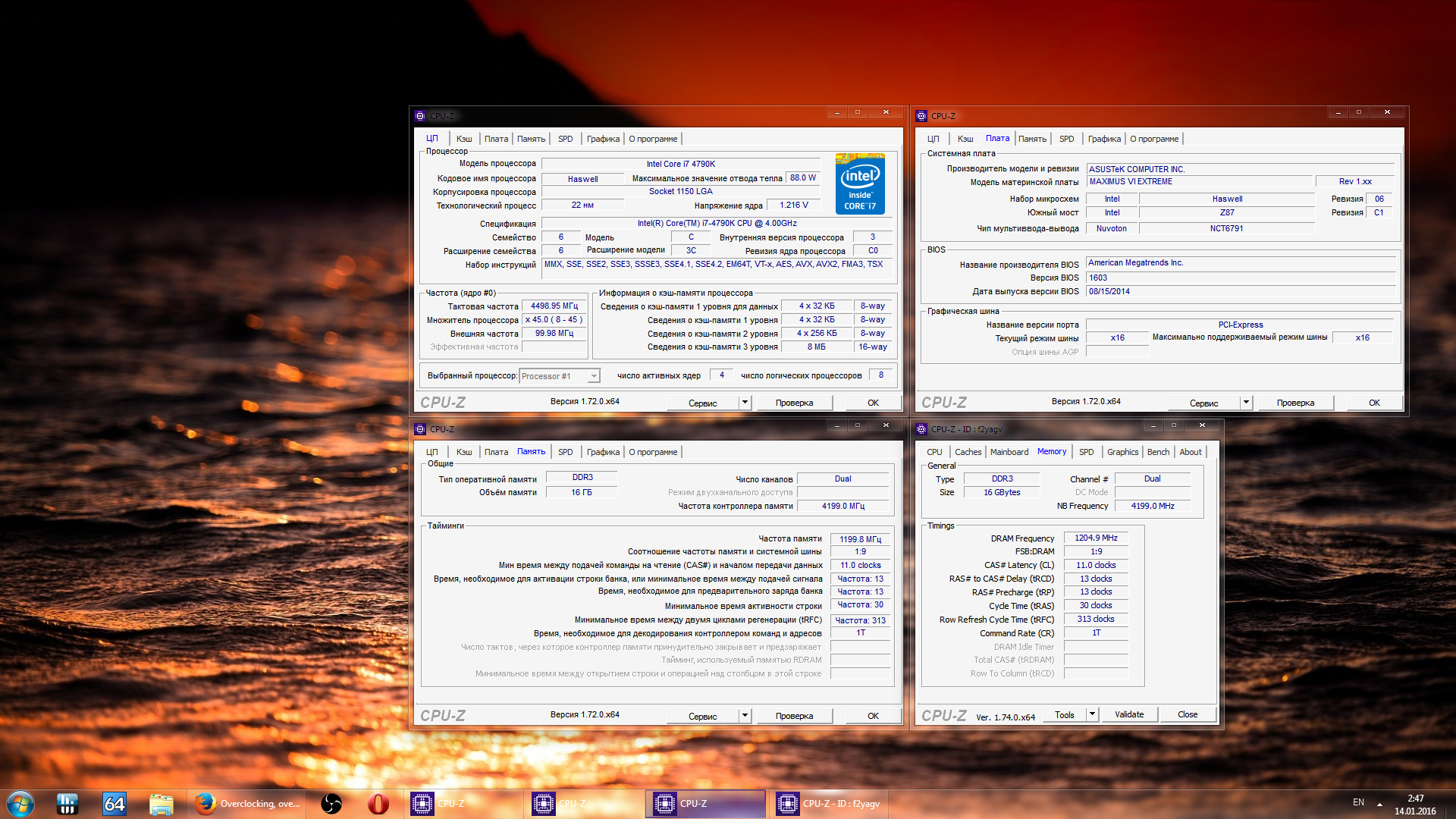Image resolution: width=1456 pixels, height=819 pixels.
Task: Open the About tab
Action: [x=1191, y=452]
